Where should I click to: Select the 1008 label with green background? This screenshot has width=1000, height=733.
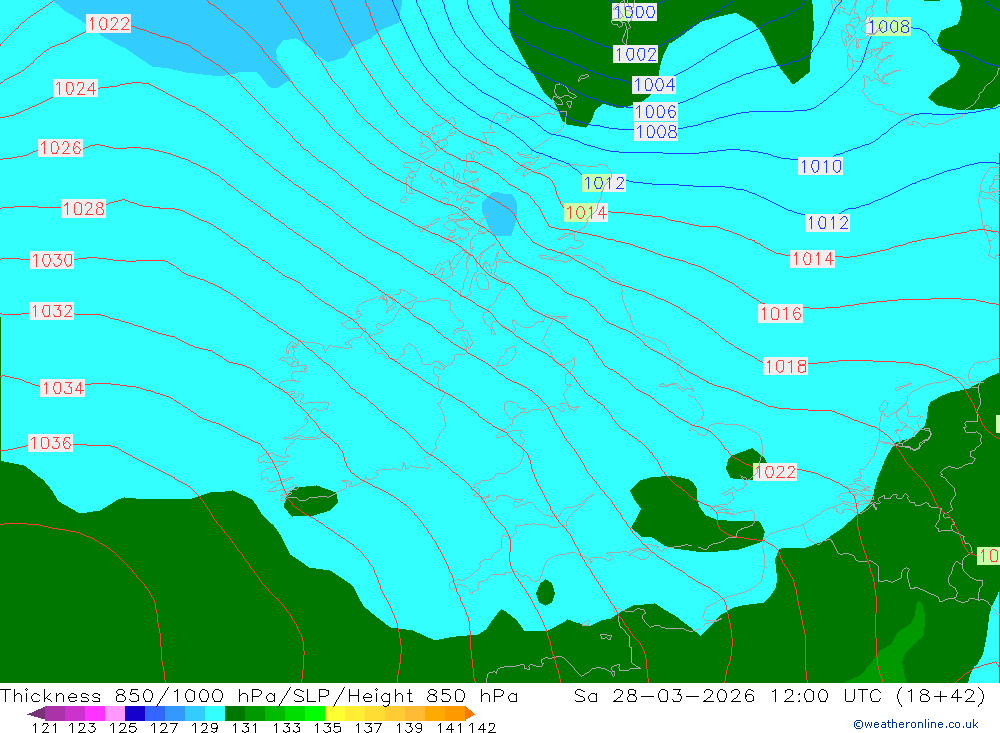coord(889,26)
